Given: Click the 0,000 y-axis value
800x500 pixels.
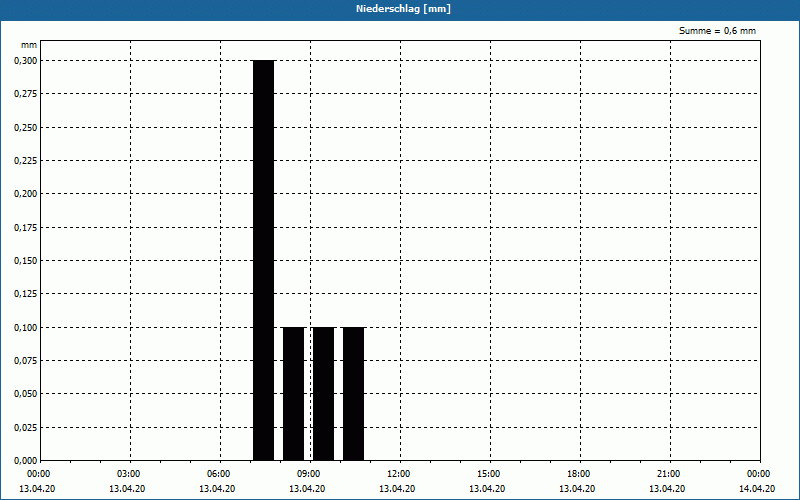Looking at the screenshot, I should tap(26, 461).
